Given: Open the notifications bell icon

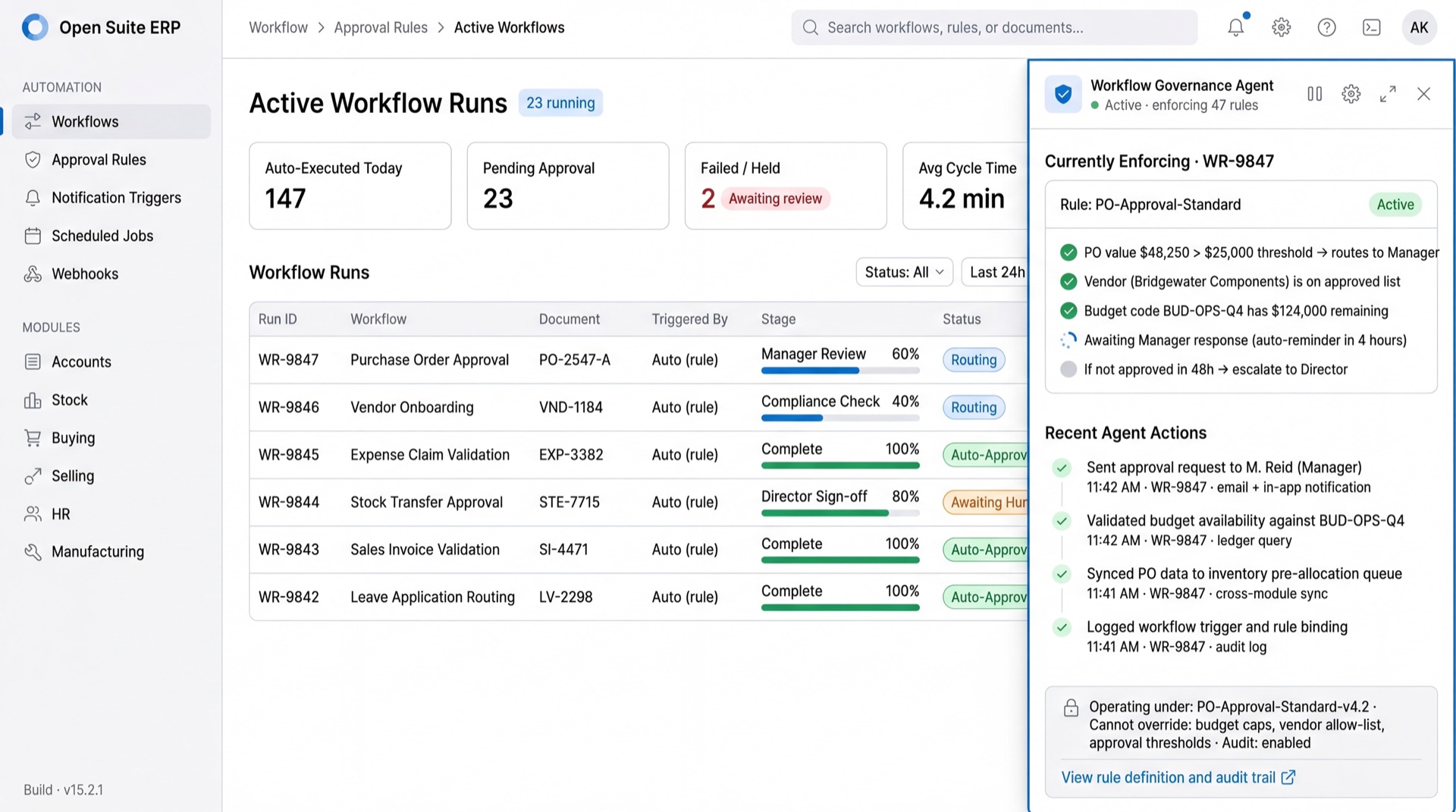Looking at the screenshot, I should click(1236, 27).
